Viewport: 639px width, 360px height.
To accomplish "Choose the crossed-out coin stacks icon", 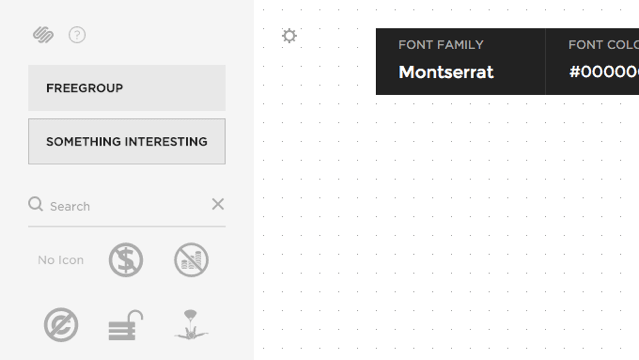I will coord(191,260).
